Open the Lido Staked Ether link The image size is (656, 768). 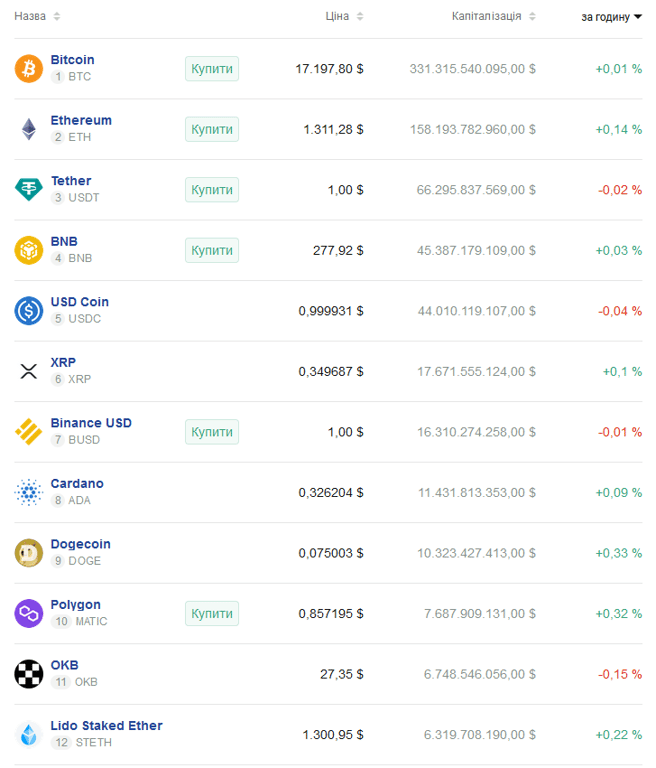[106, 726]
